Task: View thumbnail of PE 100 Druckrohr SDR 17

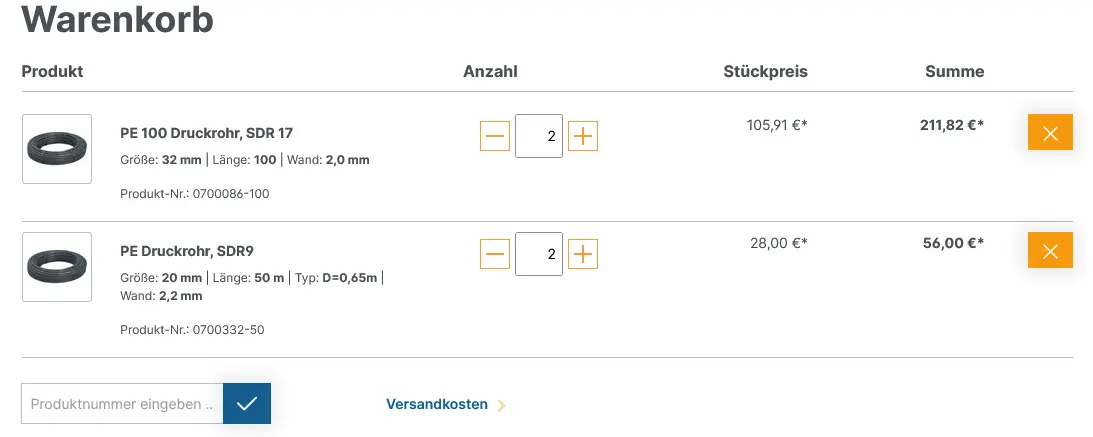Action: [57, 149]
